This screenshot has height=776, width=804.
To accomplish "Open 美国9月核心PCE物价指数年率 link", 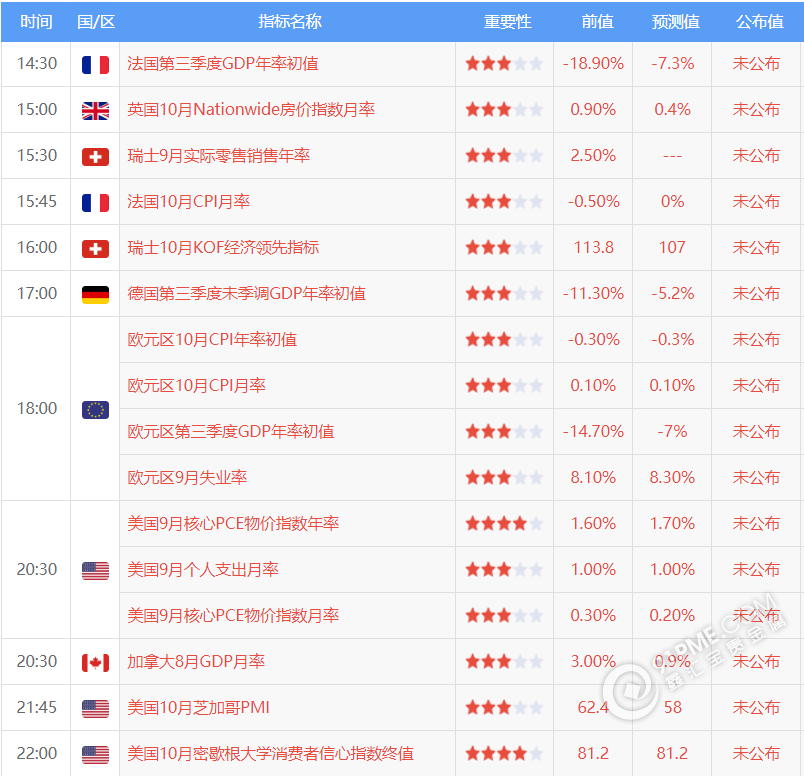I will click(x=233, y=524).
